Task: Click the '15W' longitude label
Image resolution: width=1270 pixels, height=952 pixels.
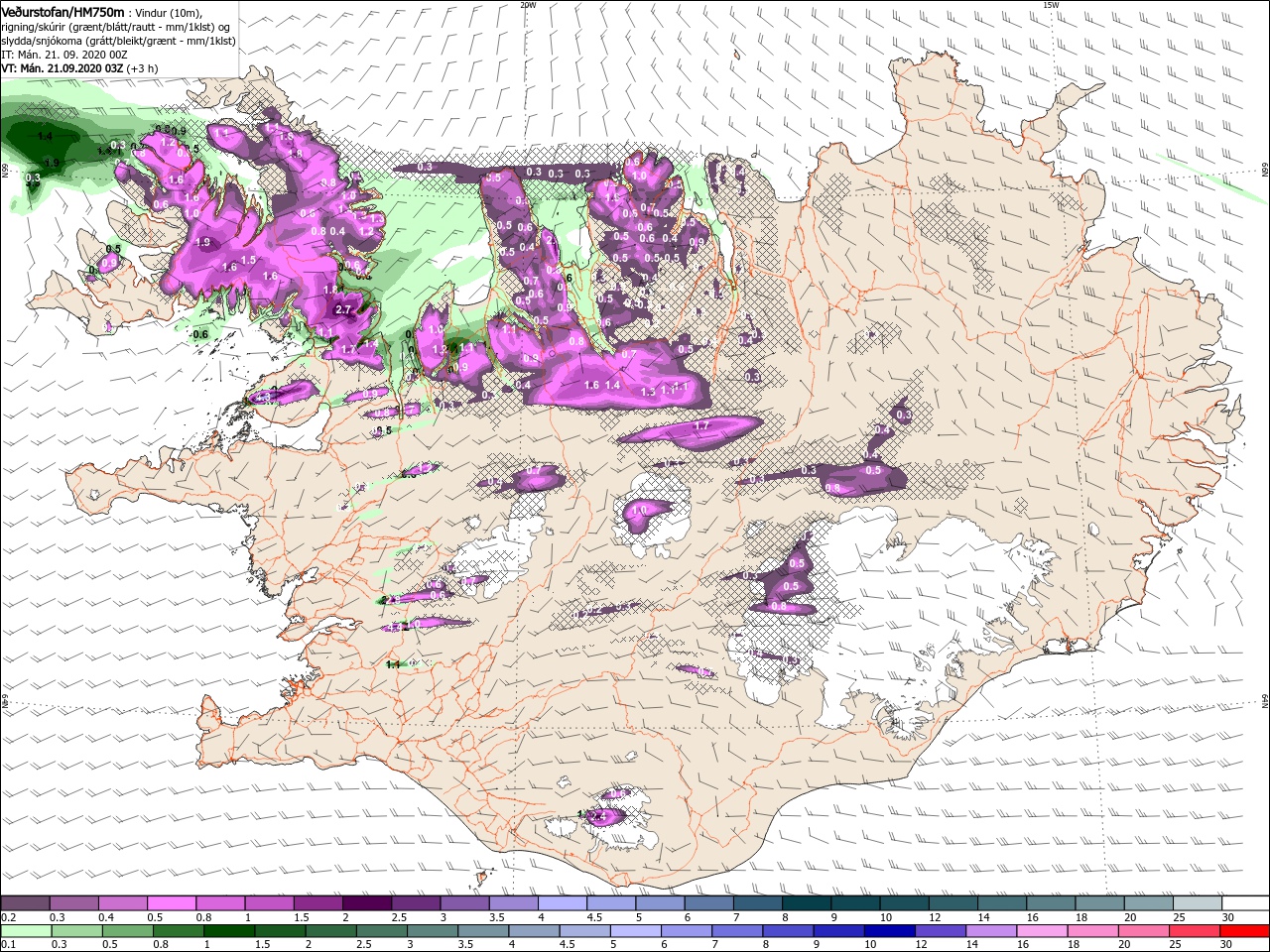Action: pyautogui.click(x=1051, y=5)
